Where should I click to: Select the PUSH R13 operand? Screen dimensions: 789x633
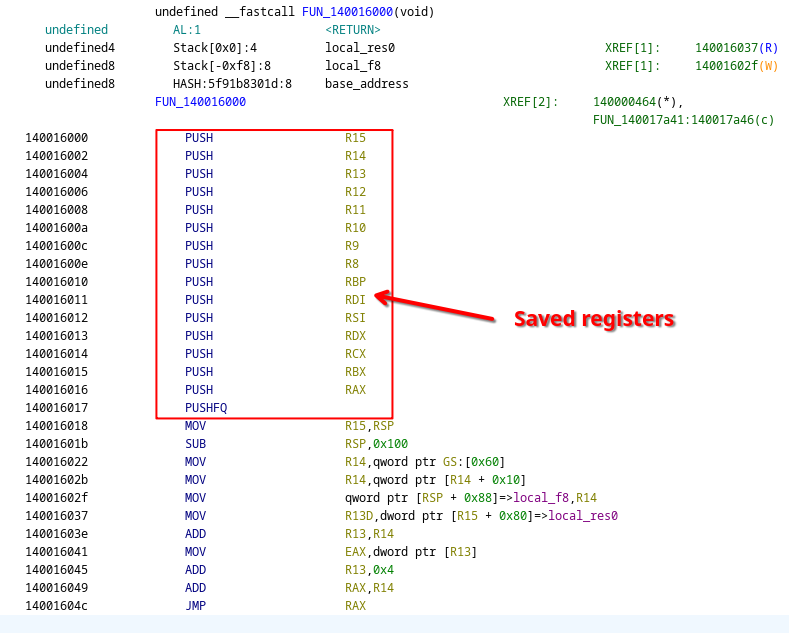click(355, 174)
